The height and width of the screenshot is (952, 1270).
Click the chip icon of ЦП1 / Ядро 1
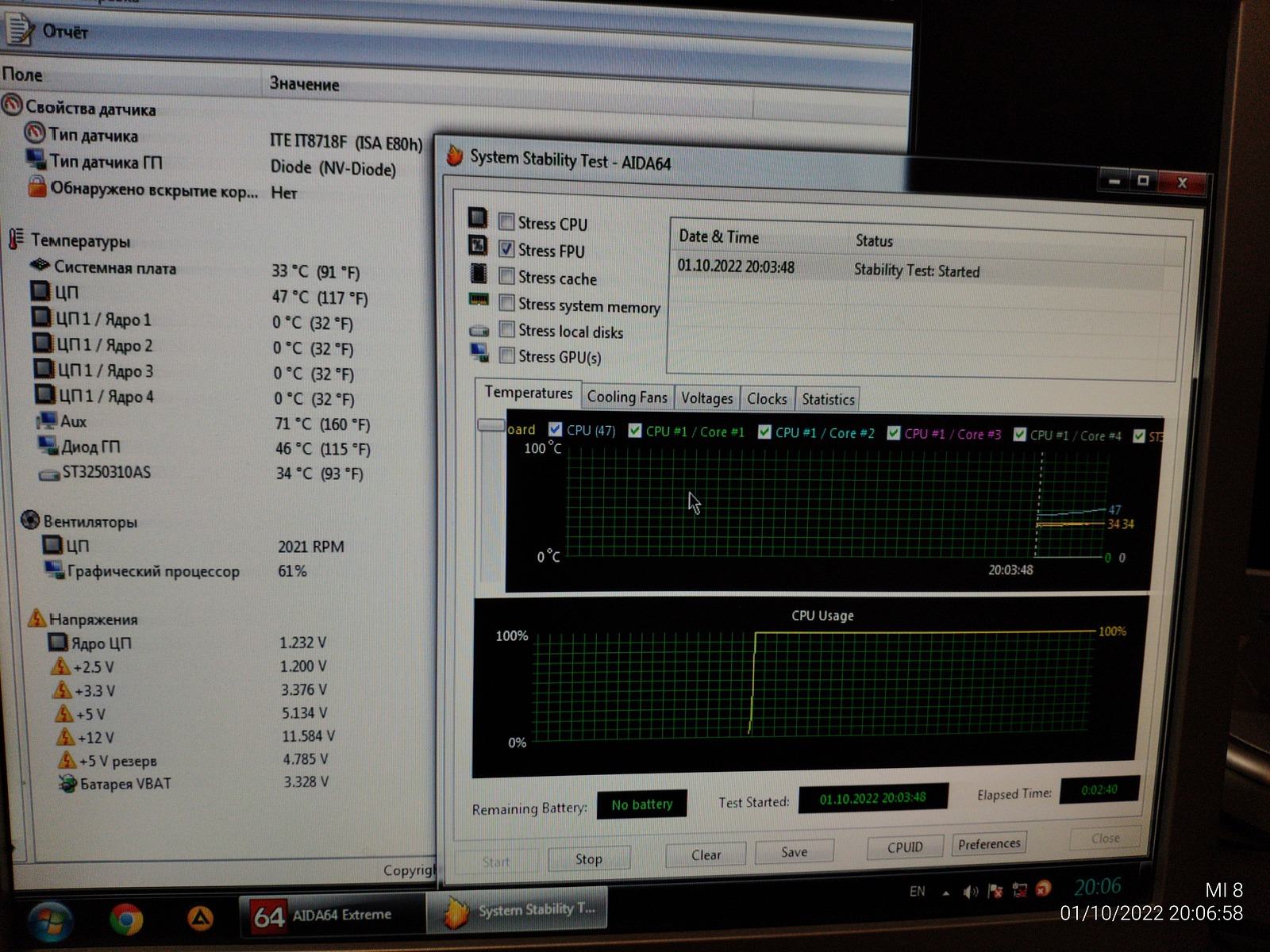click(41, 317)
